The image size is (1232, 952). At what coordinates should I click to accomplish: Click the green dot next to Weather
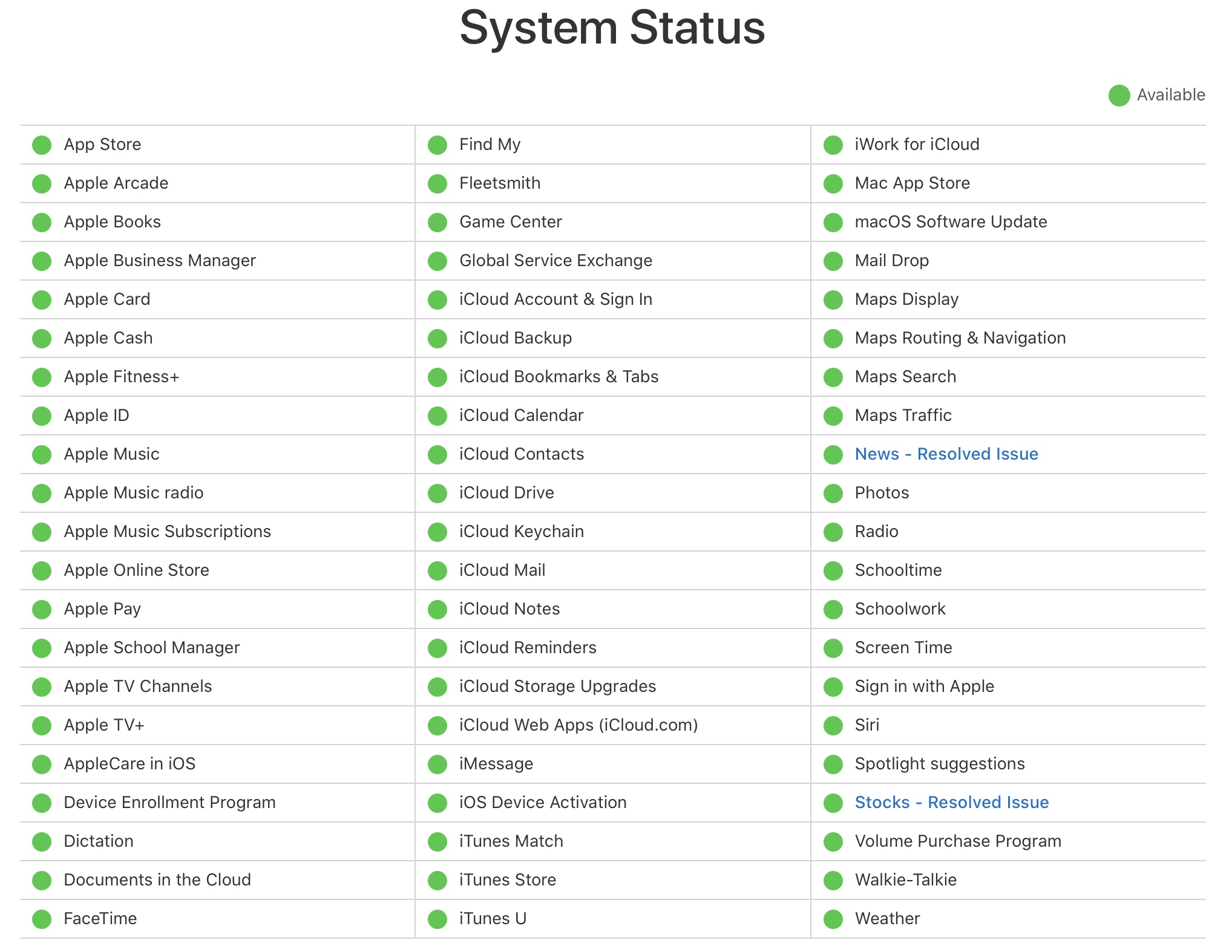pyautogui.click(x=833, y=919)
